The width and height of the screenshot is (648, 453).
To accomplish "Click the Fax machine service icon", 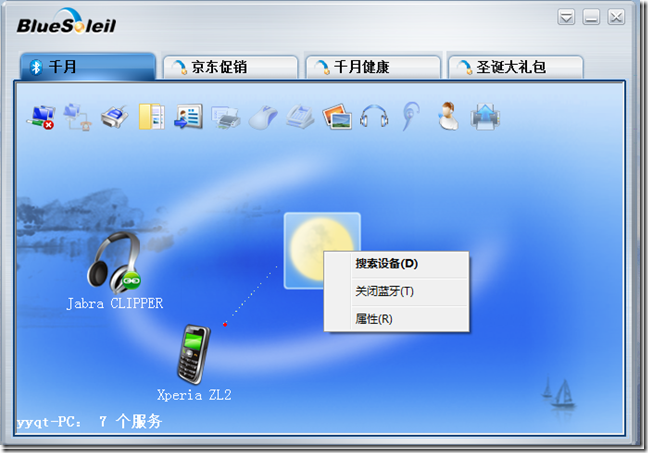I will 300,117.
